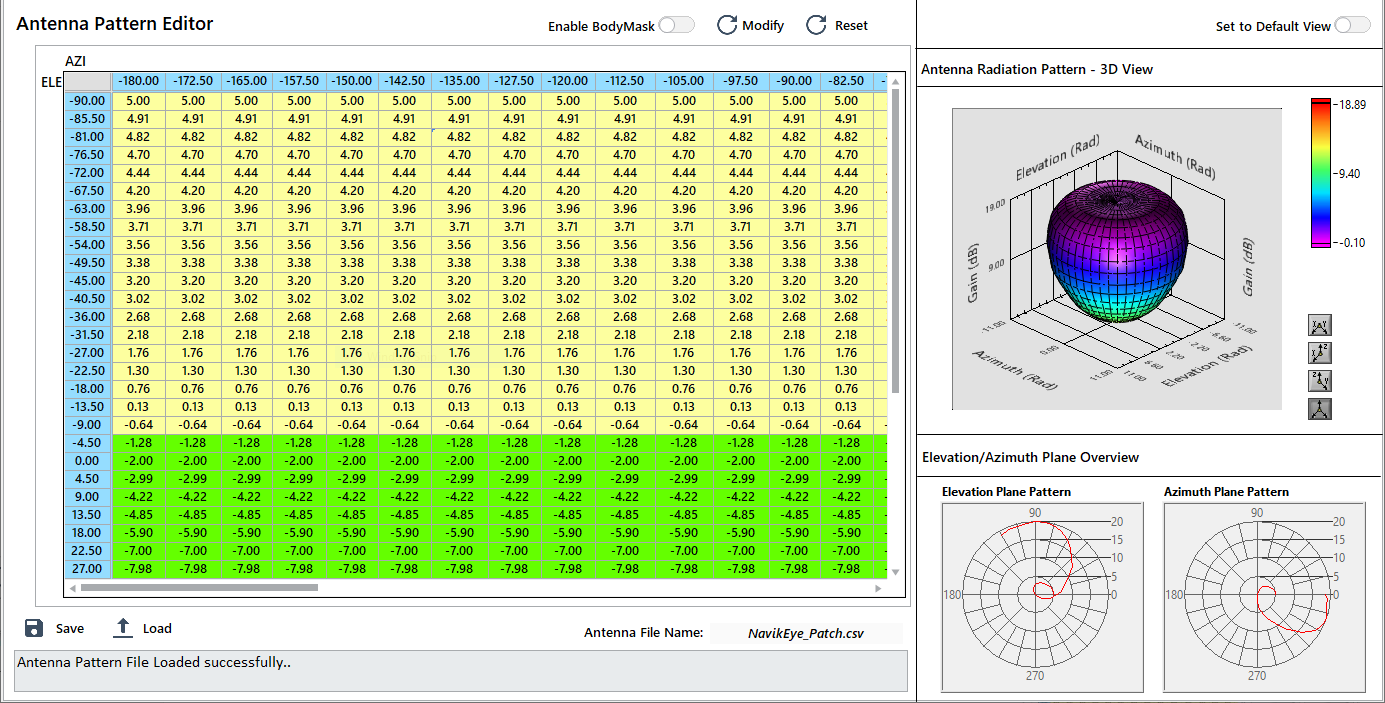Click the gain color scale bar

click(1322, 172)
